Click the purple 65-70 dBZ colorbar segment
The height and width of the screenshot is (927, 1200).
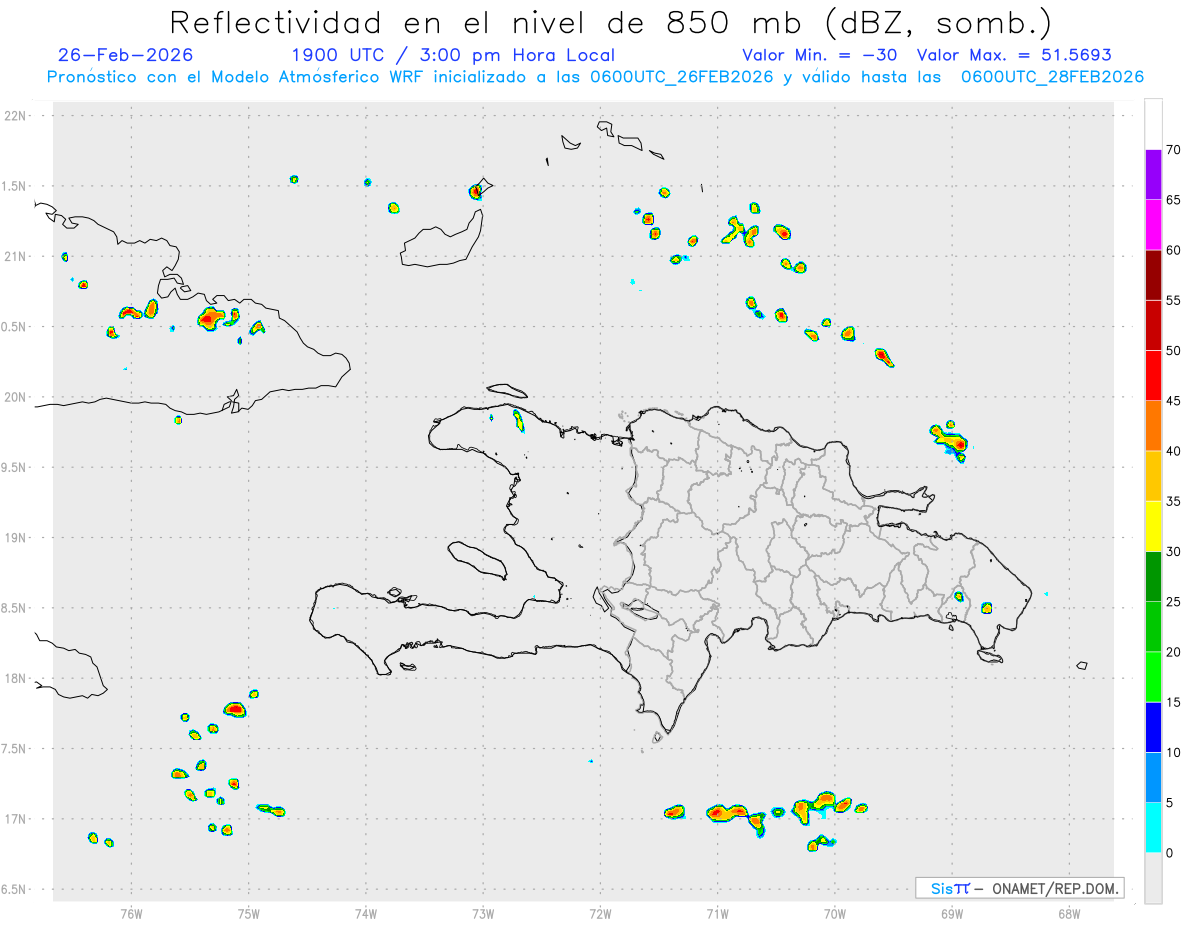1153,175
